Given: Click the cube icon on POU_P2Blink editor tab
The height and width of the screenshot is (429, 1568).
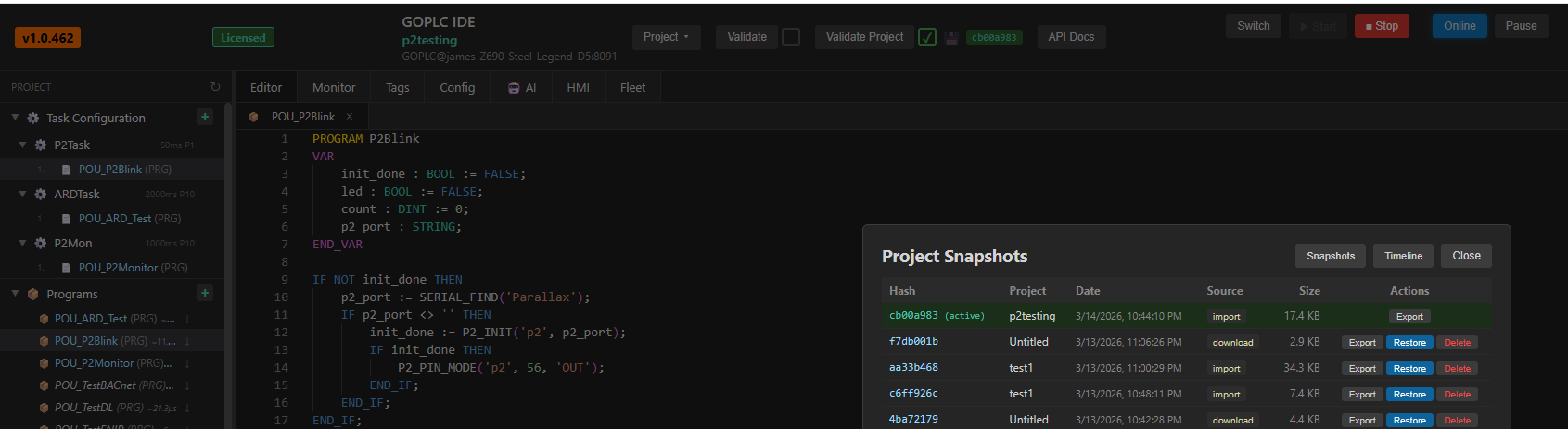Looking at the screenshot, I should coord(254,117).
